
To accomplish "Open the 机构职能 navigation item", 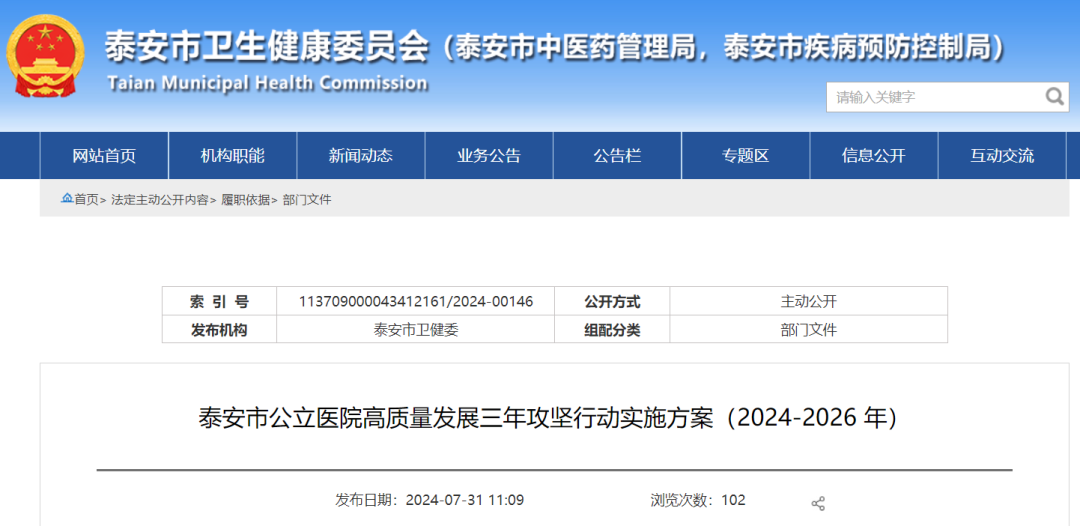I will pyautogui.click(x=233, y=156).
